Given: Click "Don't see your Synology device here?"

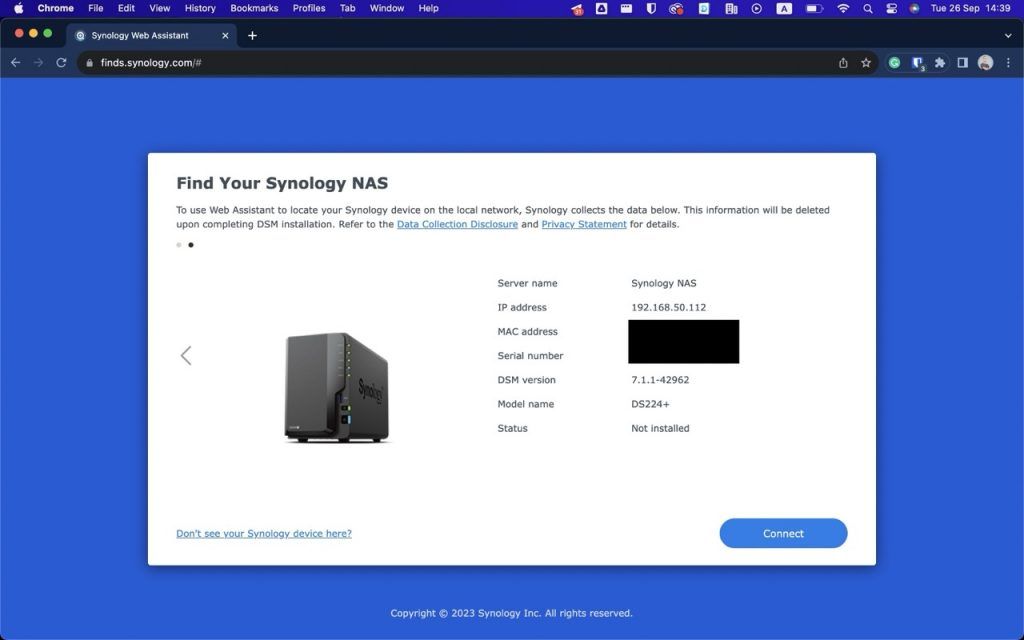Looking at the screenshot, I should pos(264,534).
